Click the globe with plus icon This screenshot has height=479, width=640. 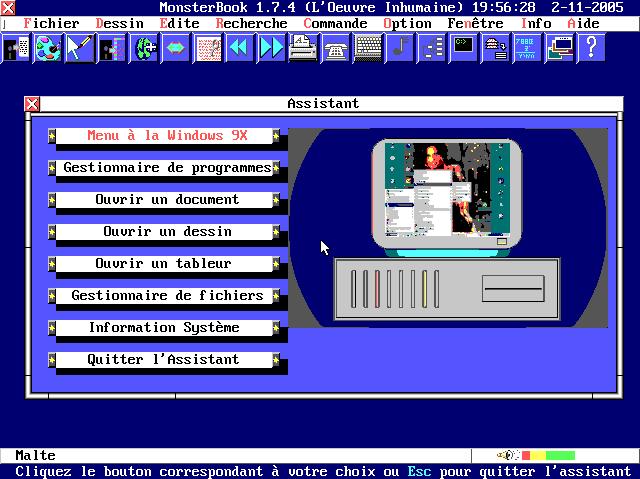click(144, 48)
